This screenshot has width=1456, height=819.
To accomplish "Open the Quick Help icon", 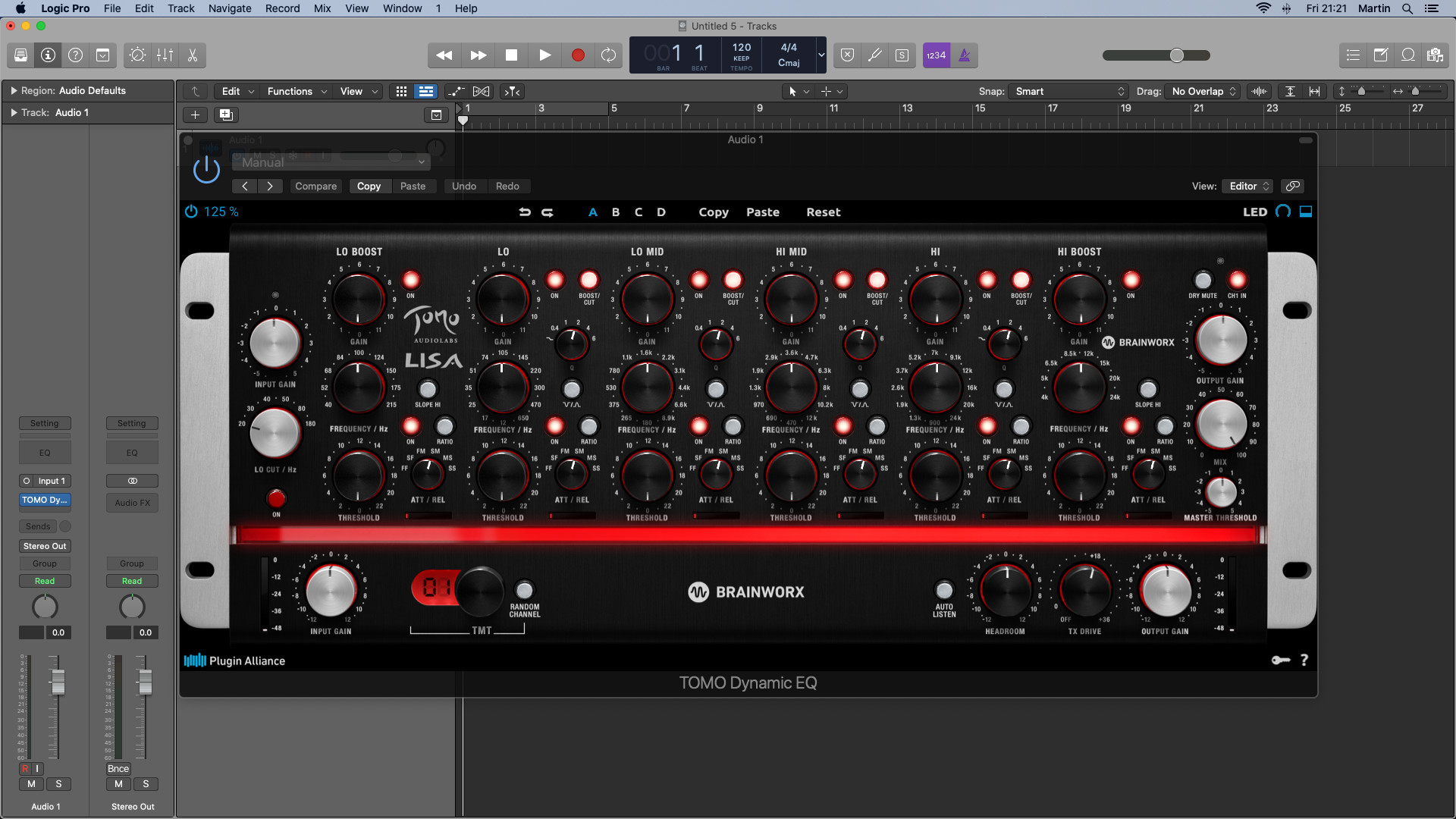I will [x=75, y=55].
